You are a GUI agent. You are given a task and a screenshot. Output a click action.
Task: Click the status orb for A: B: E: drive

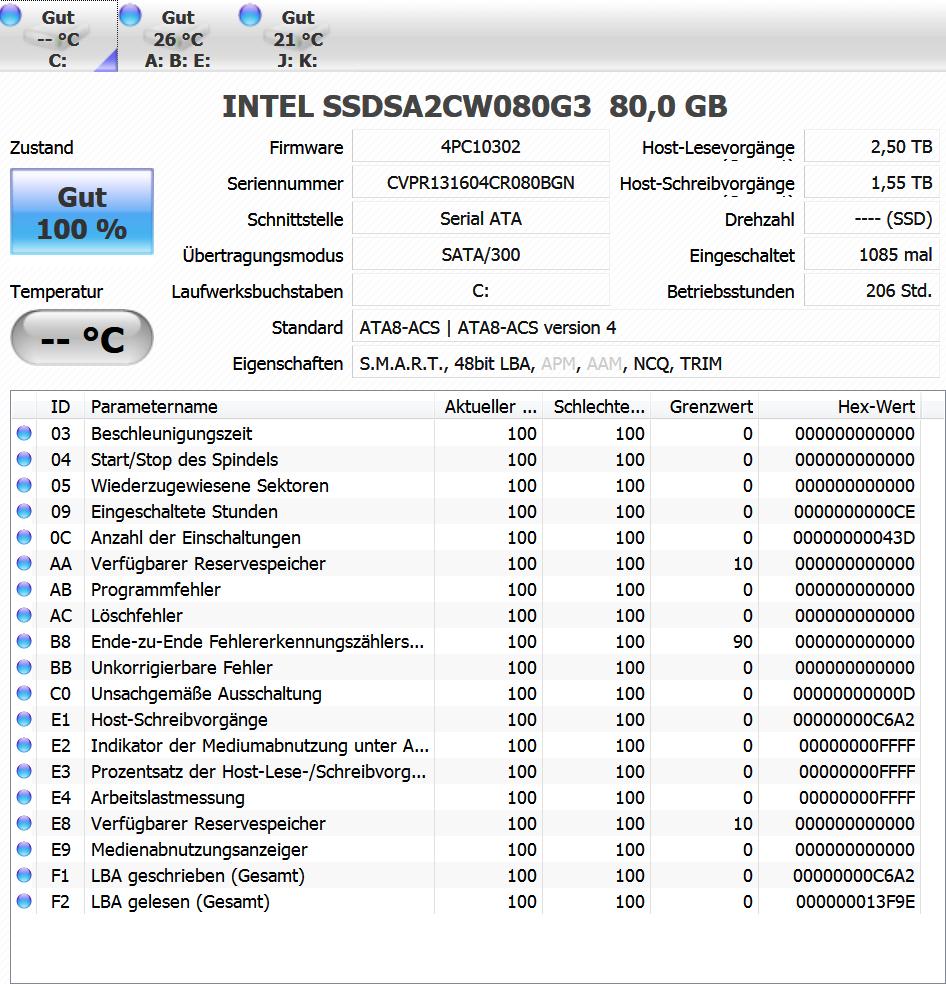coord(130,15)
